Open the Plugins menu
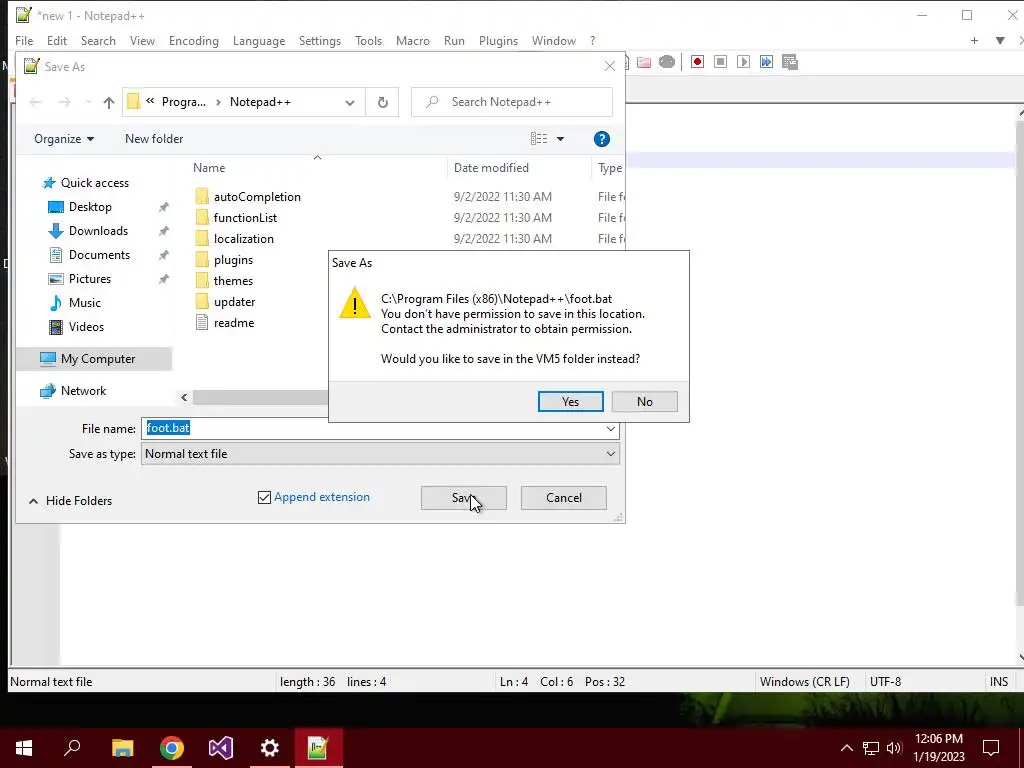Viewport: 1024px width, 768px height. pyautogui.click(x=498, y=40)
